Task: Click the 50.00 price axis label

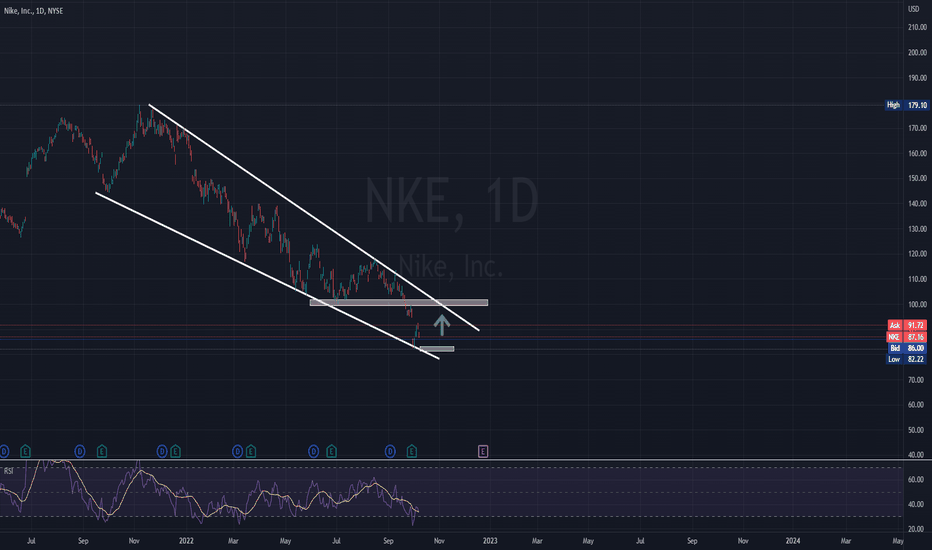Action: tap(916, 430)
